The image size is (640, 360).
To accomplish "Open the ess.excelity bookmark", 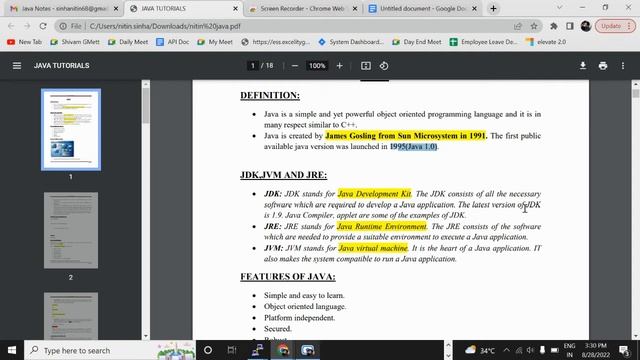I will click(276, 42).
